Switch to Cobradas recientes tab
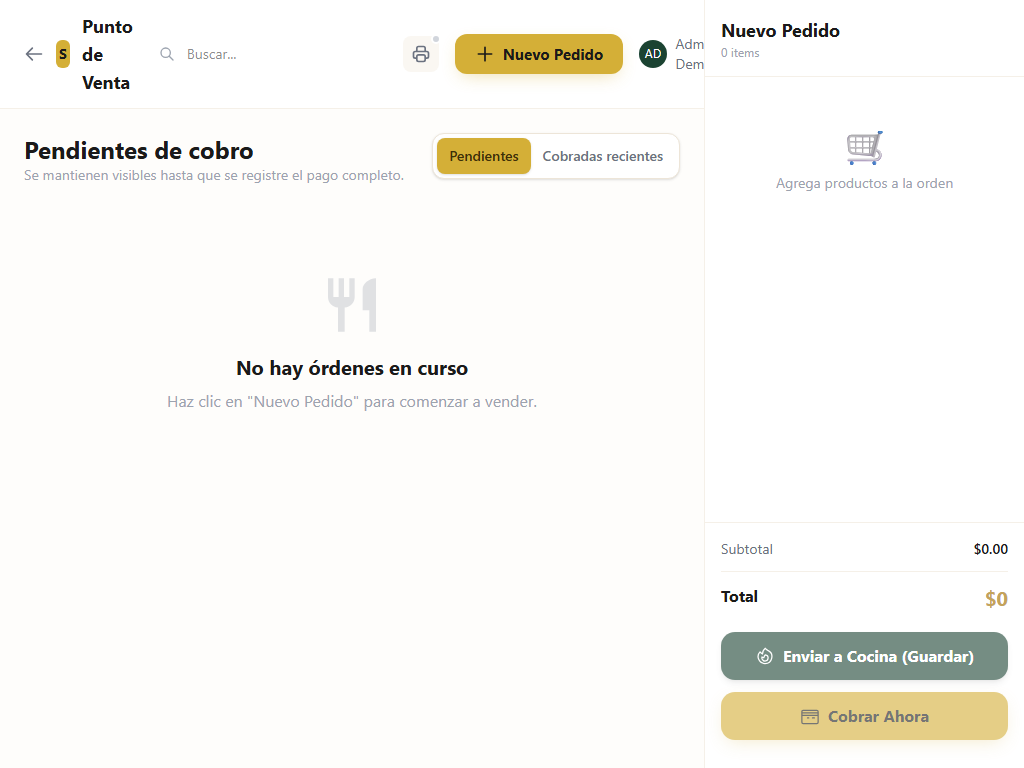 coord(603,156)
